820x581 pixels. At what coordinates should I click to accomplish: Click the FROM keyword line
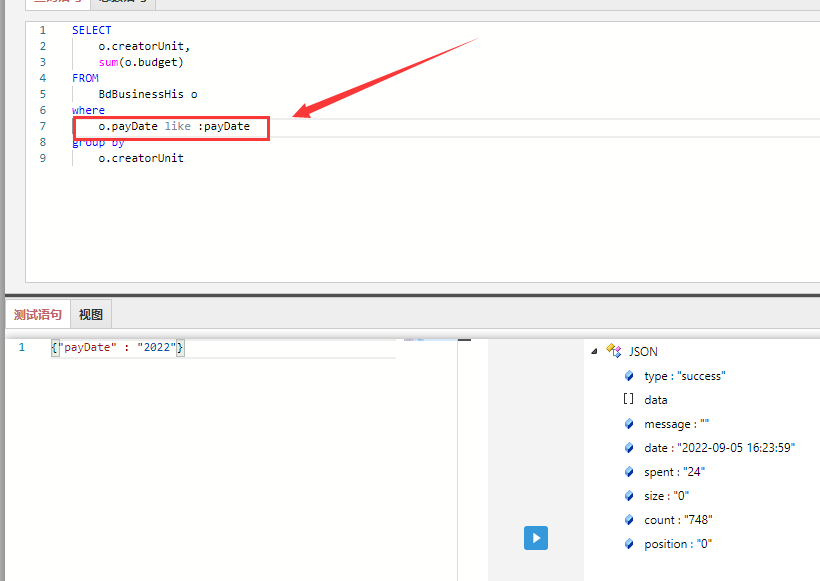click(x=85, y=78)
